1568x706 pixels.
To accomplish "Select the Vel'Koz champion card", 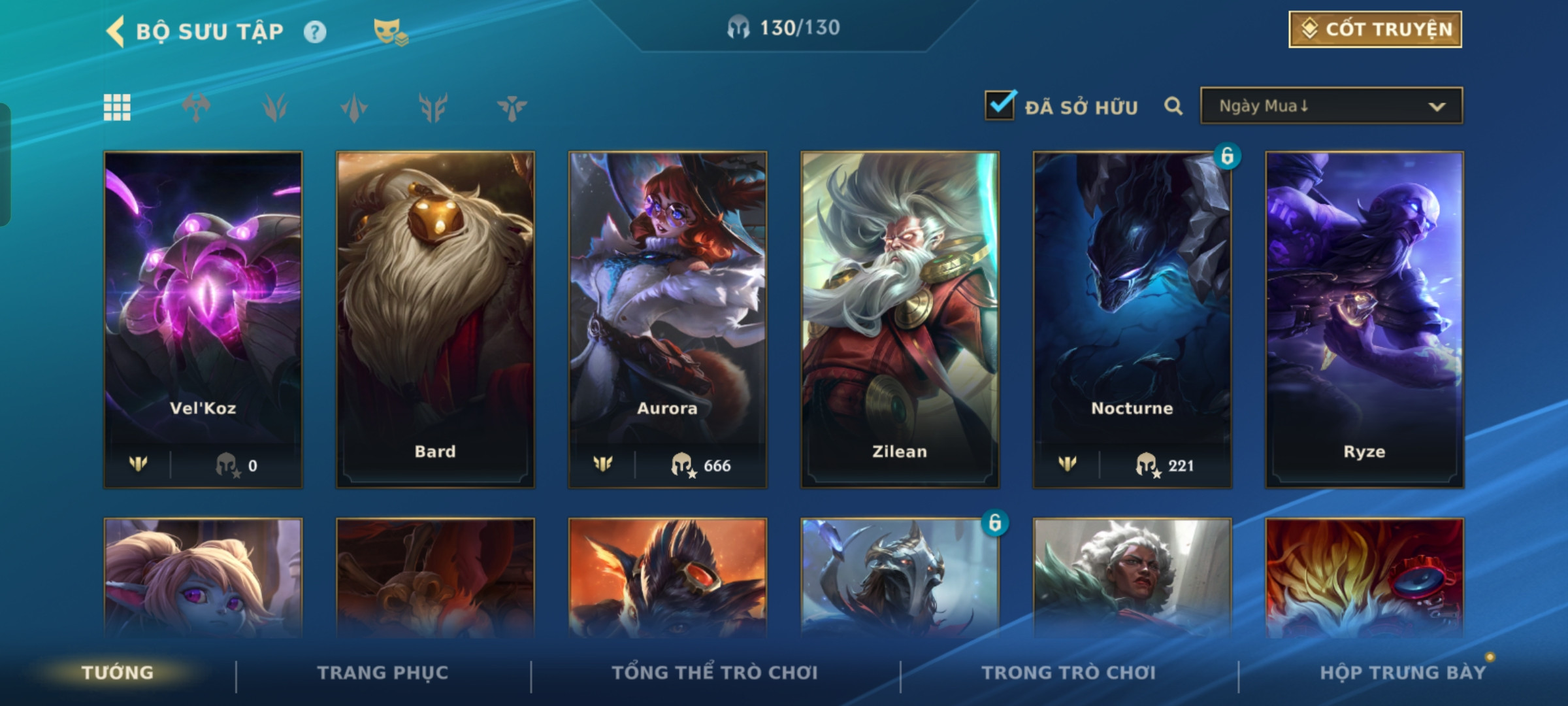I will (x=203, y=320).
